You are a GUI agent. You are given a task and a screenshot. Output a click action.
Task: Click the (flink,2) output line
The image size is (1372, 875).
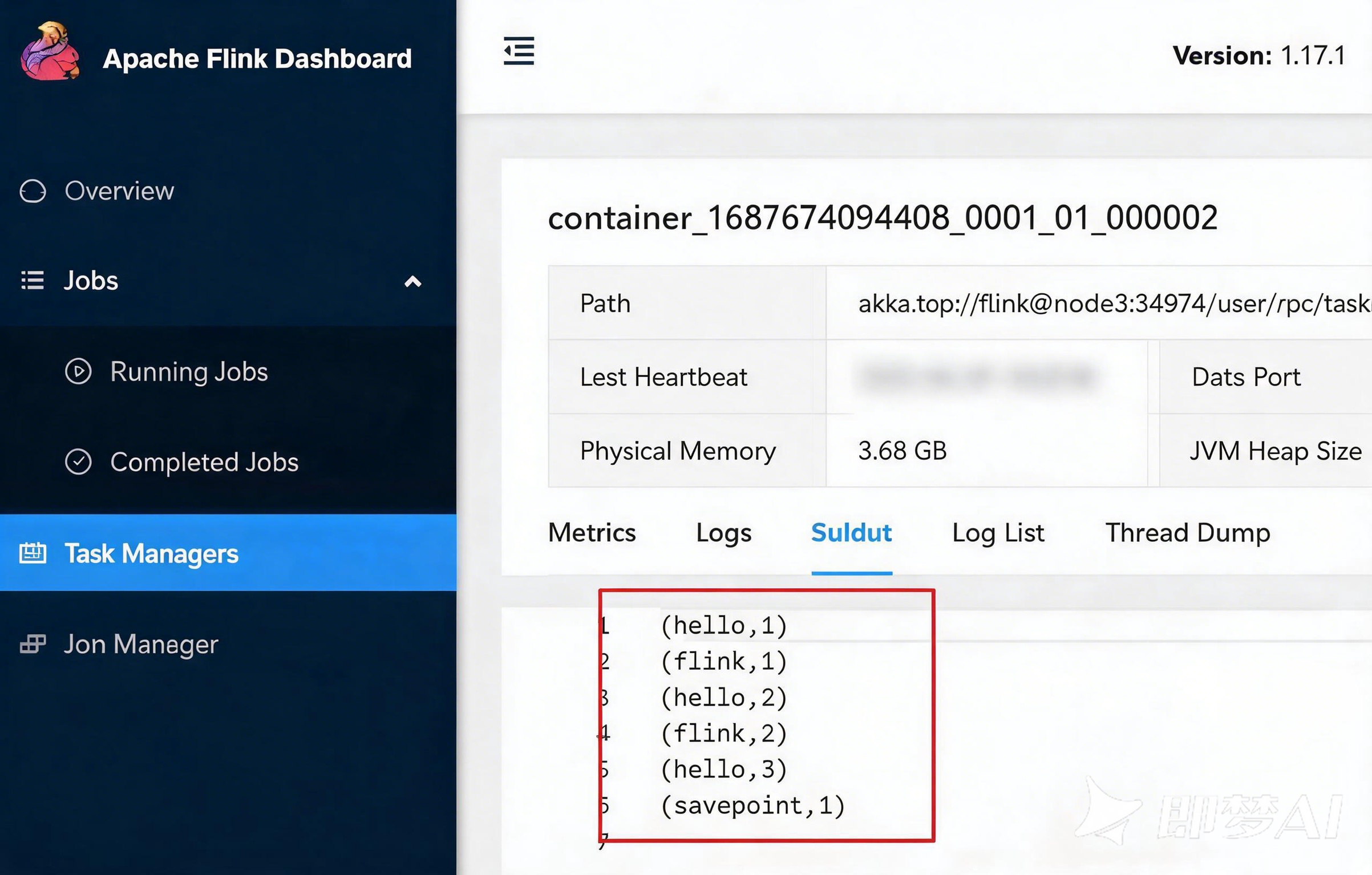point(724,734)
